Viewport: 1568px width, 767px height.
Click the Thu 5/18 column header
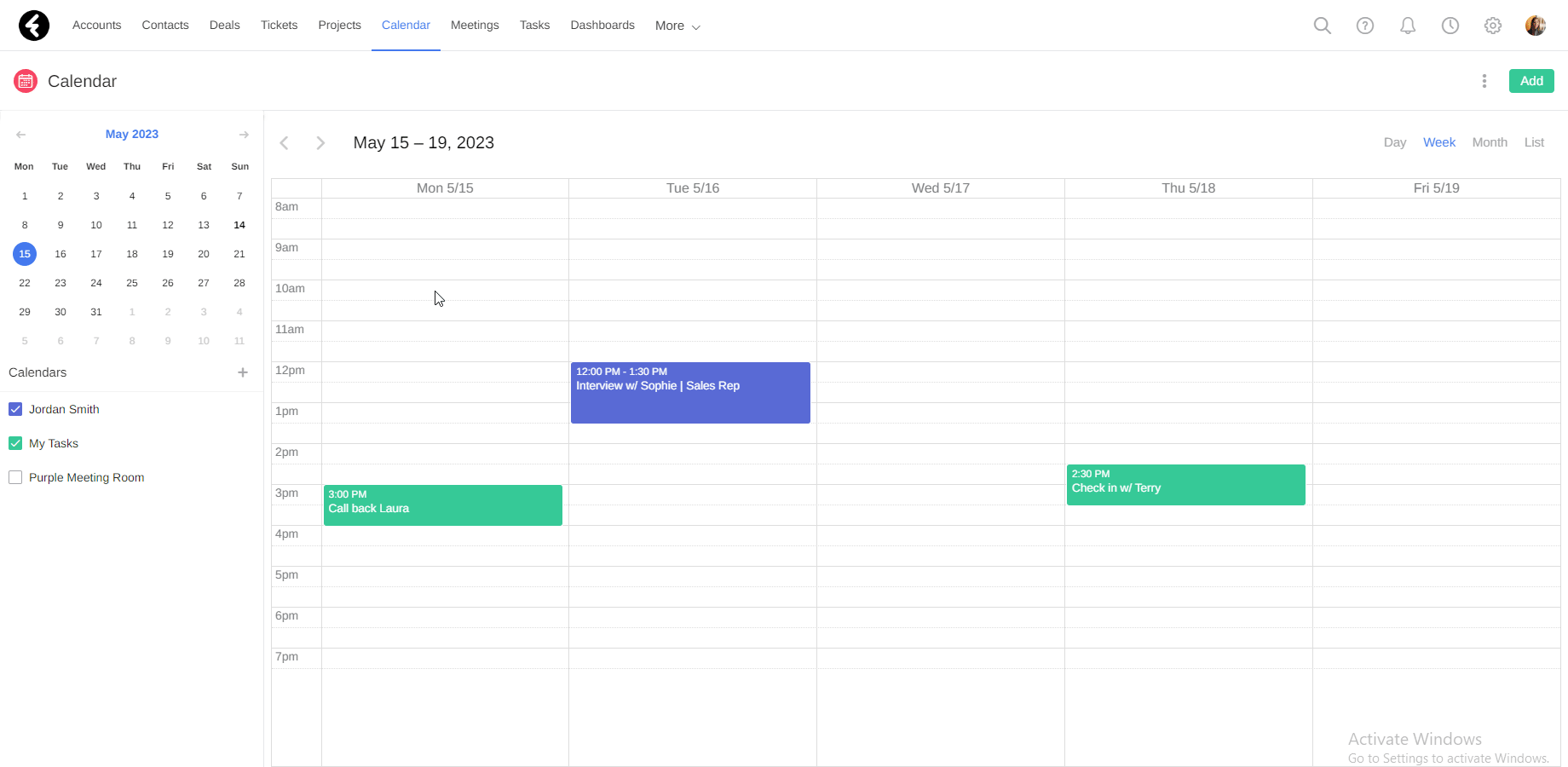point(1189,188)
